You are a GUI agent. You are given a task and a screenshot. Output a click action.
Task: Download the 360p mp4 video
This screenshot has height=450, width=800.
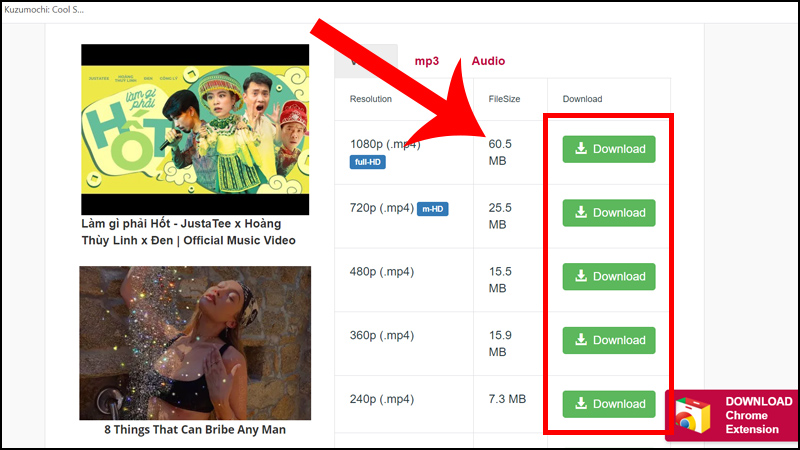[609, 340]
